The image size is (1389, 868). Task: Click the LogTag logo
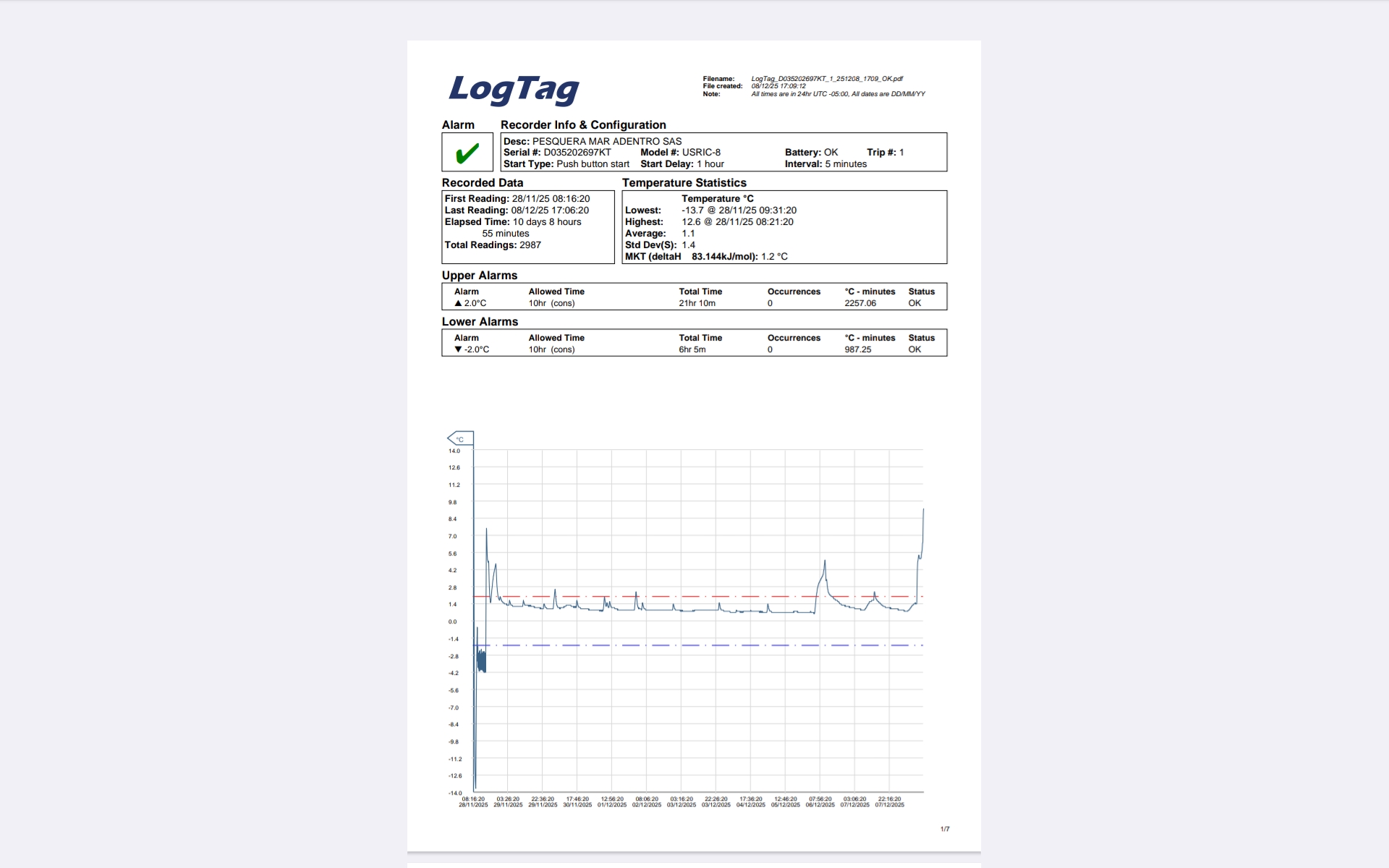click(x=514, y=90)
